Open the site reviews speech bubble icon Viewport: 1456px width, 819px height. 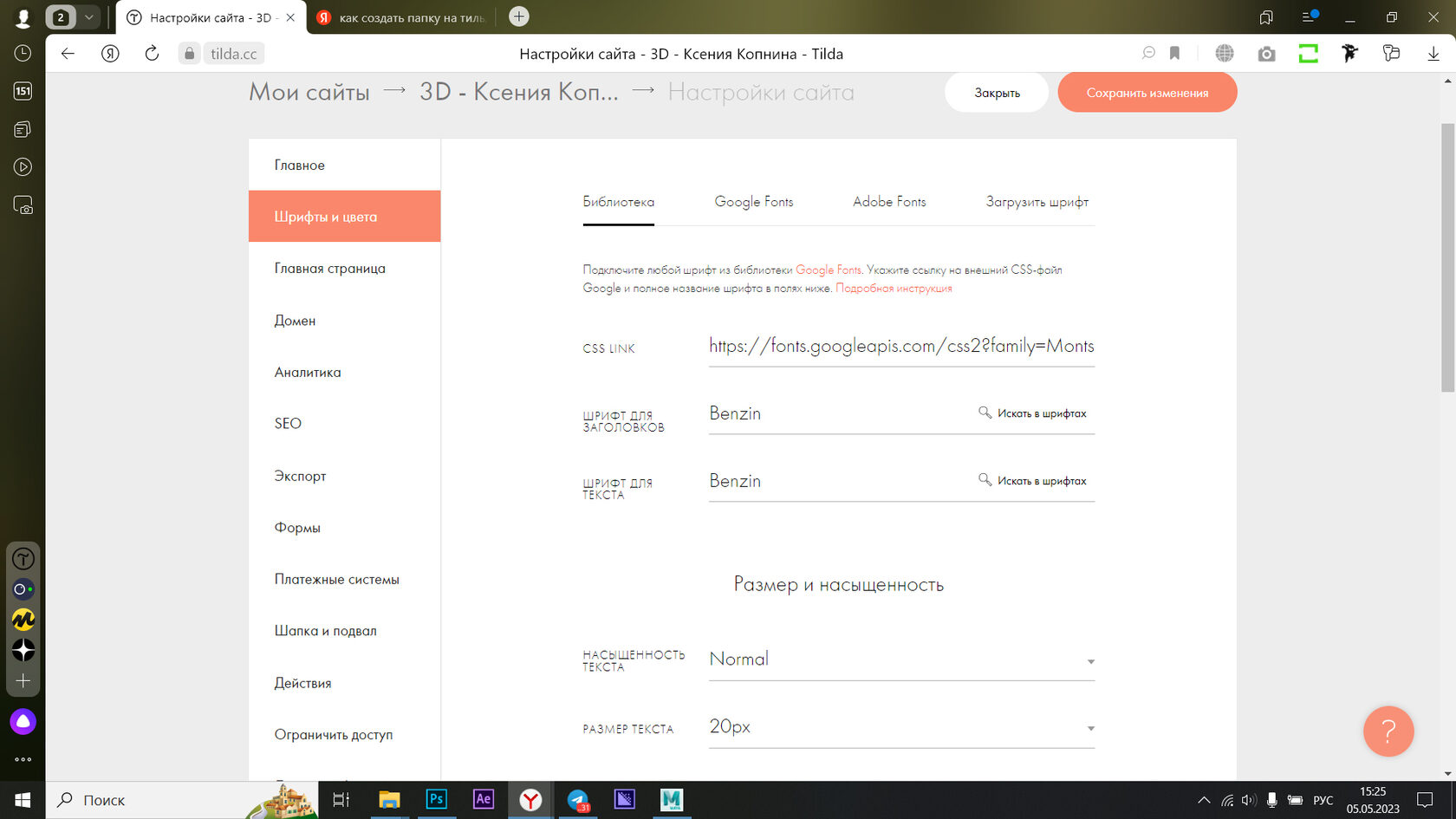pos(1148,54)
